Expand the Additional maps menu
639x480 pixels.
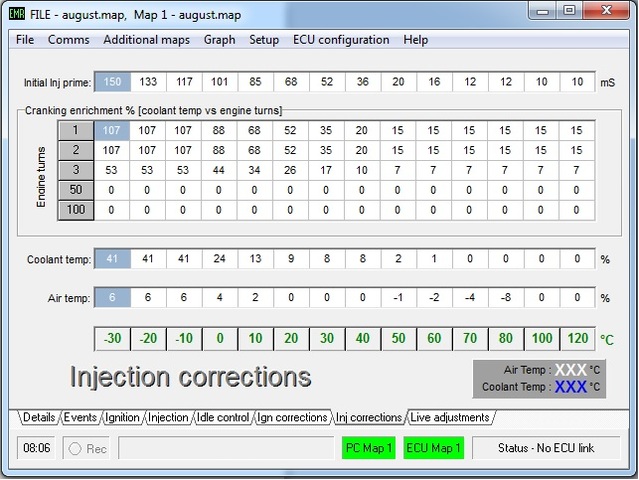click(x=146, y=40)
